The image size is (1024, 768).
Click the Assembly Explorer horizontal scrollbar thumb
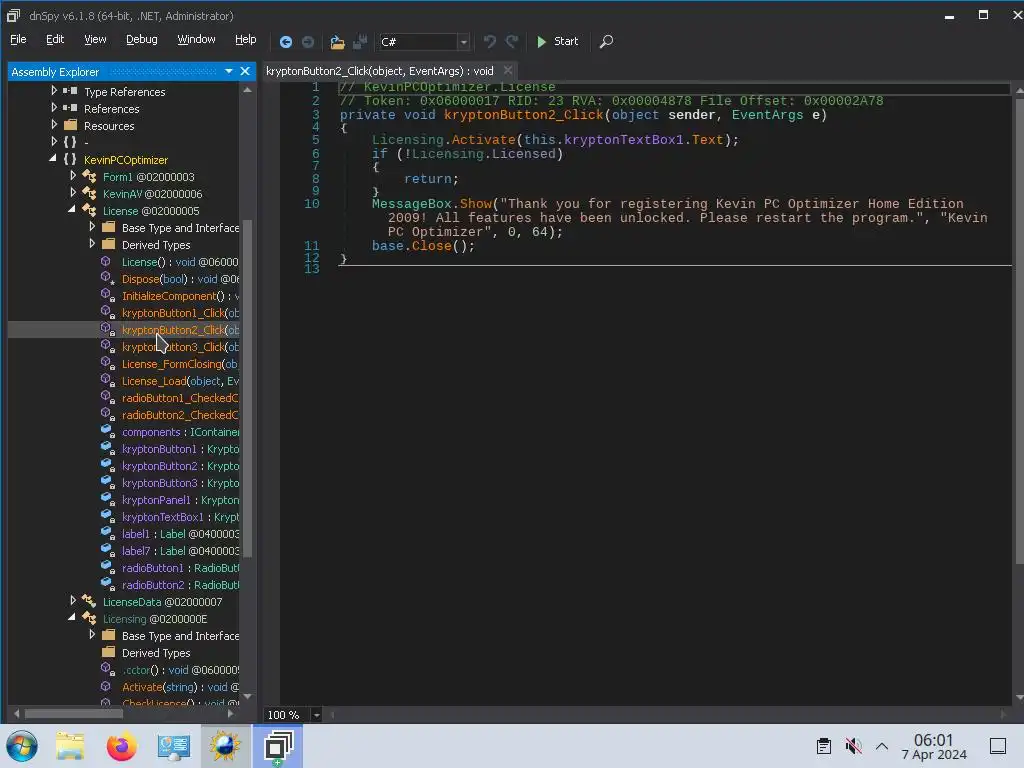pyautogui.click(x=73, y=714)
